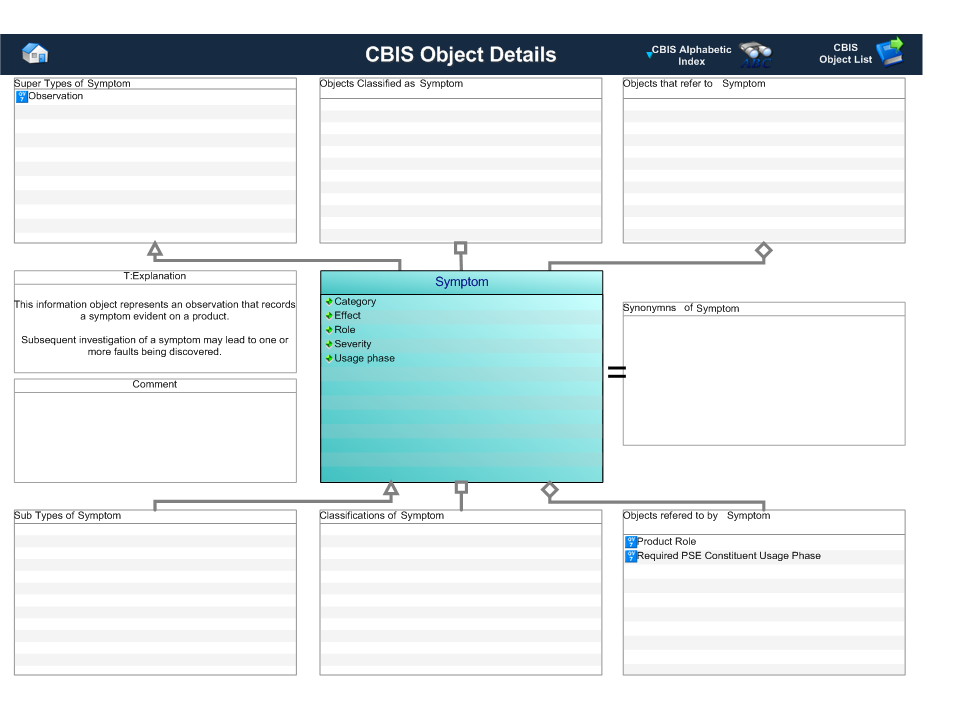960x720 pixels.
Task: Click the triangle connector below Symptom box
Action: coord(391,489)
